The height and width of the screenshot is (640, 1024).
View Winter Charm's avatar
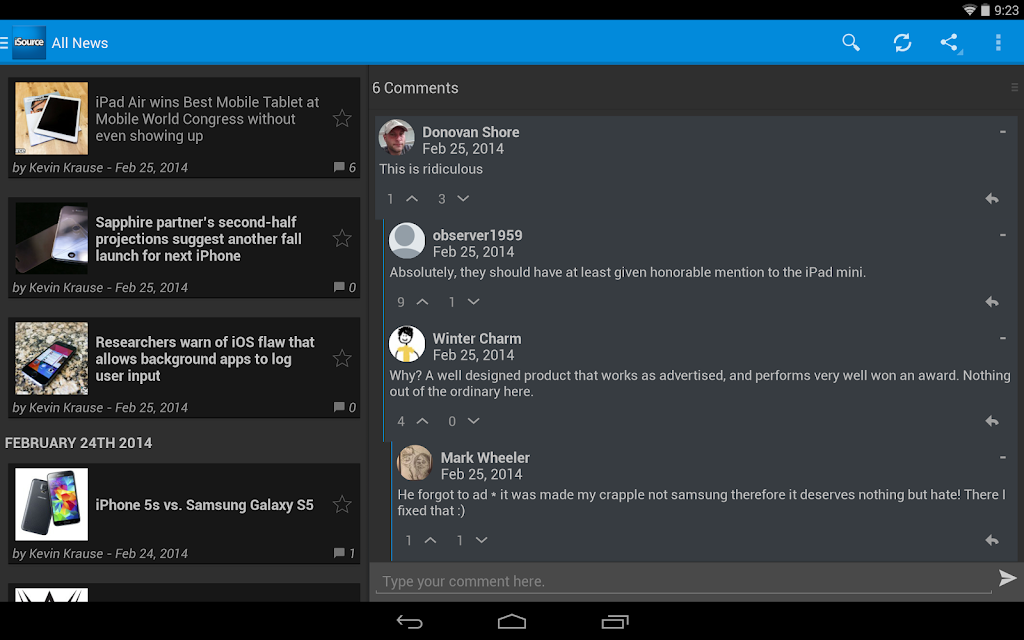pos(407,344)
